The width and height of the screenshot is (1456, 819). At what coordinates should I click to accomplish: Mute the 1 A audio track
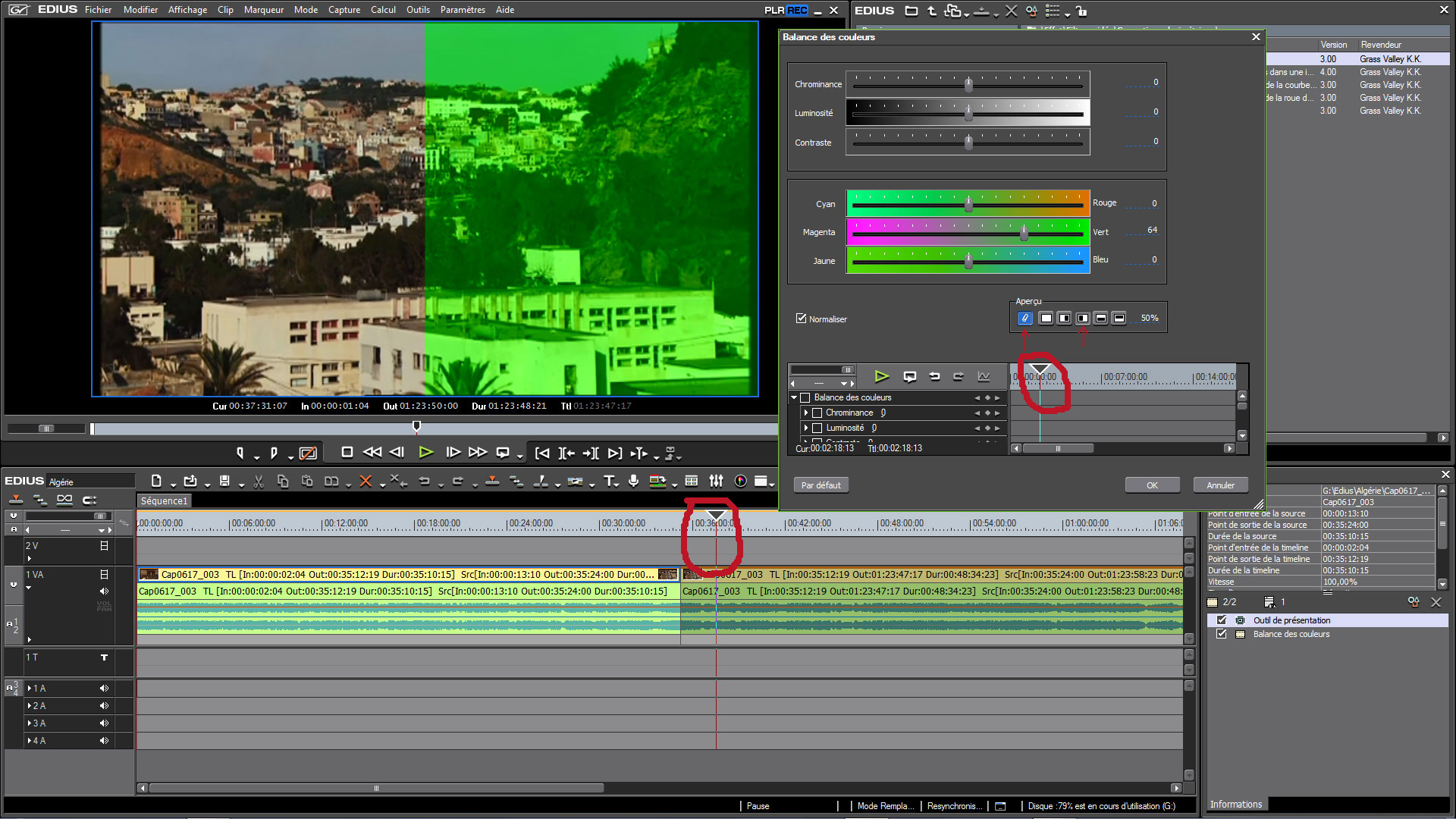click(104, 689)
